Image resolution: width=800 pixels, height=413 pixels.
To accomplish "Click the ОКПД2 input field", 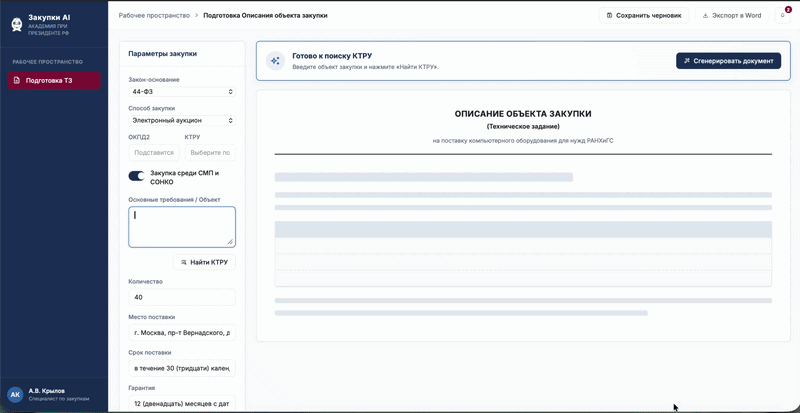I will click(x=154, y=153).
